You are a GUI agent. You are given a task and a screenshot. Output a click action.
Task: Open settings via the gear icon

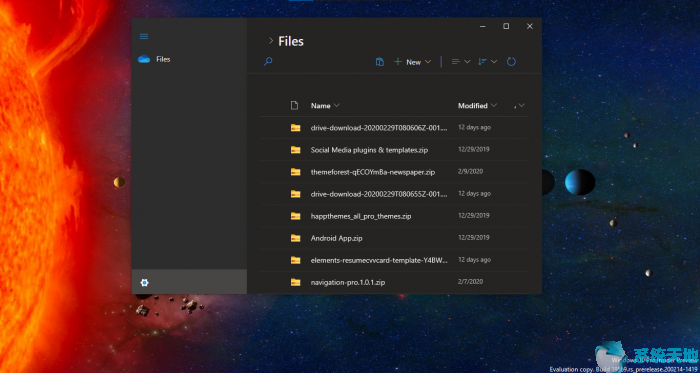(144, 282)
